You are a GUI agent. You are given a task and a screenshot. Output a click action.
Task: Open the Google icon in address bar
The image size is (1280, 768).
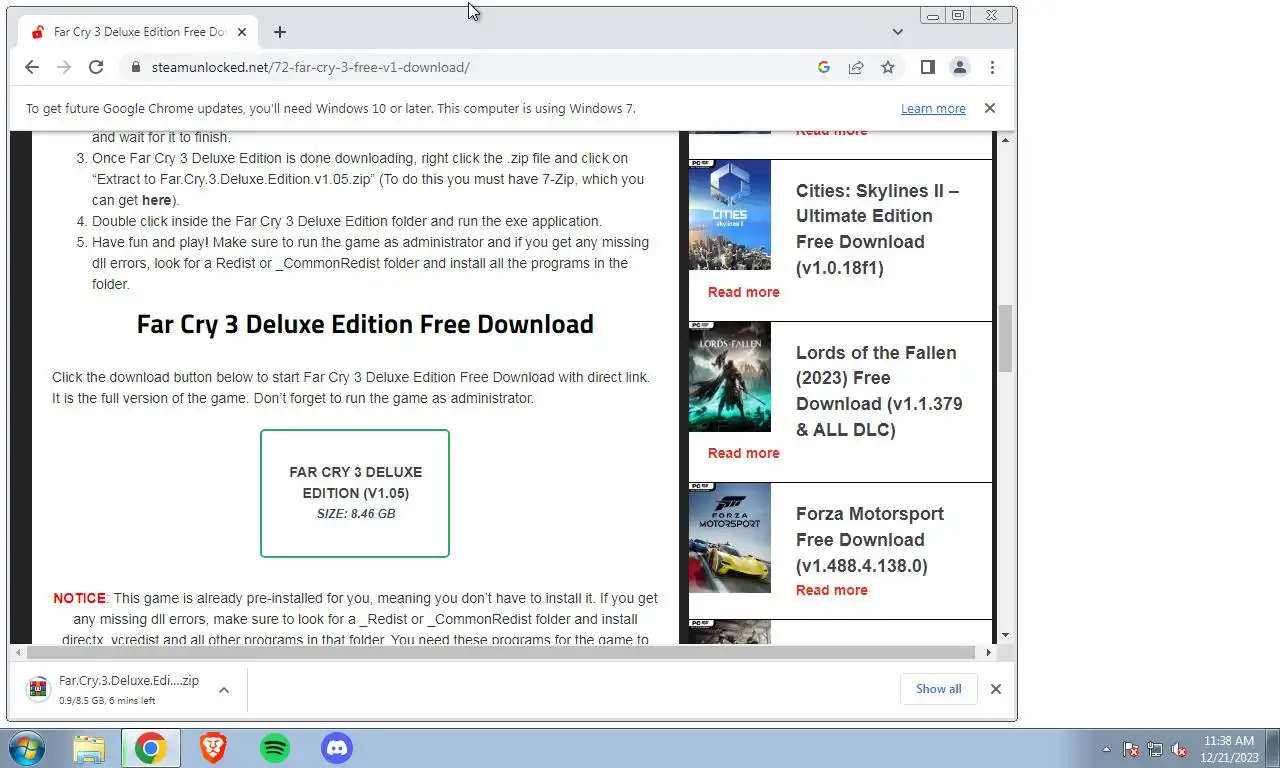point(824,67)
